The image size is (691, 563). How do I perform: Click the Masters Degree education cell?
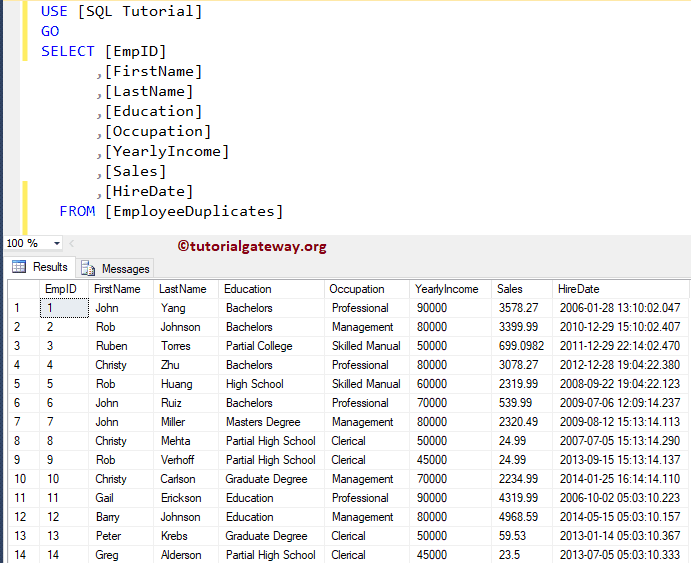[x=263, y=422]
